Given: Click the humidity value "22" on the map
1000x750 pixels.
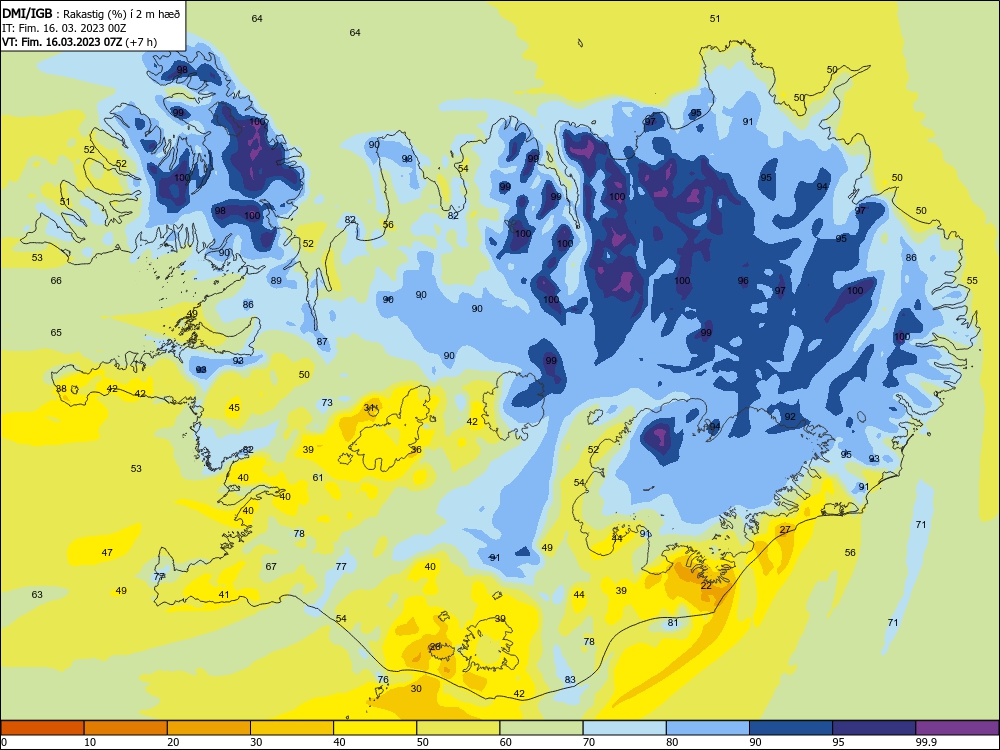Looking at the screenshot, I should tap(706, 585).
